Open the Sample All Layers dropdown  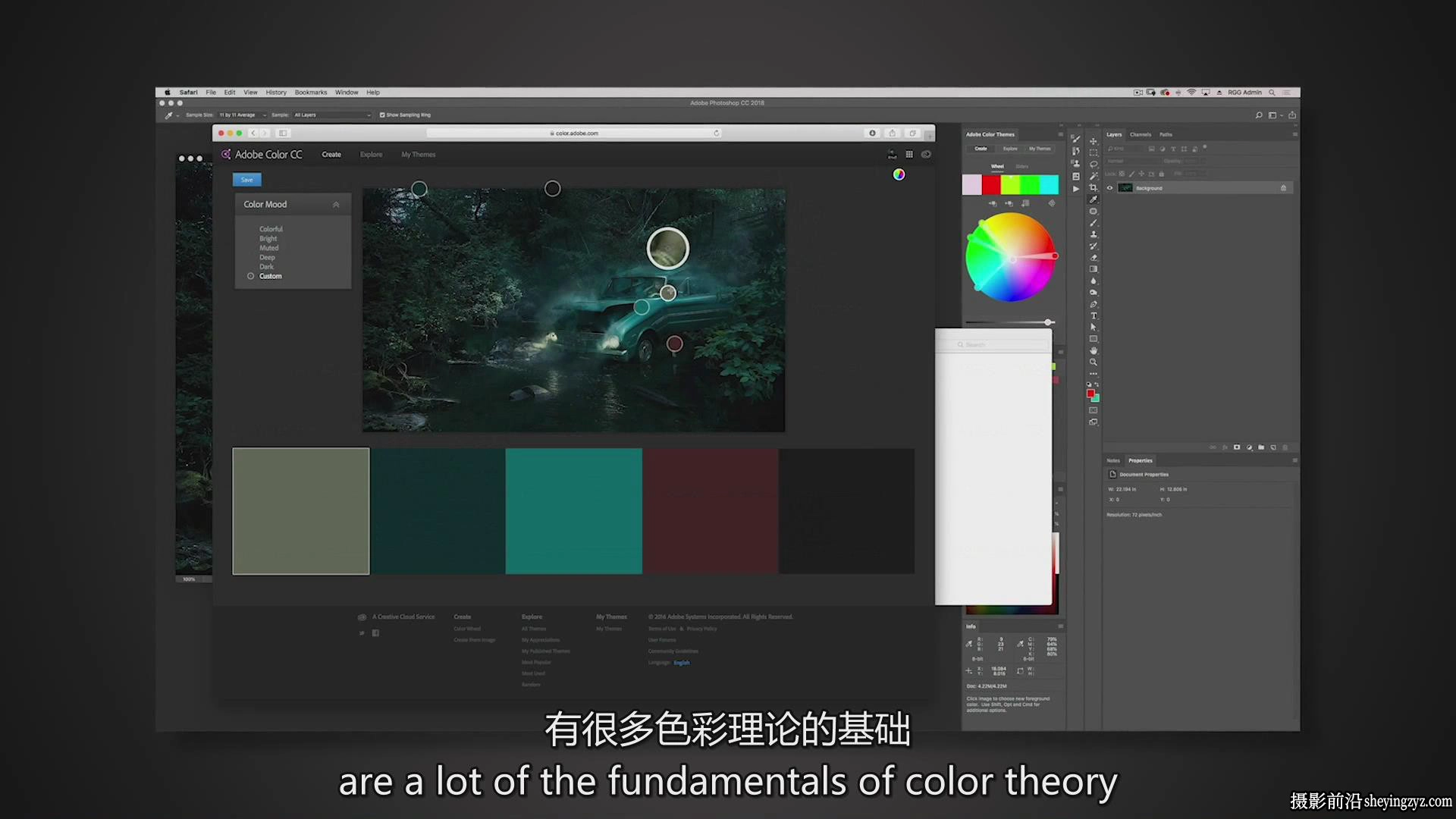pos(332,115)
